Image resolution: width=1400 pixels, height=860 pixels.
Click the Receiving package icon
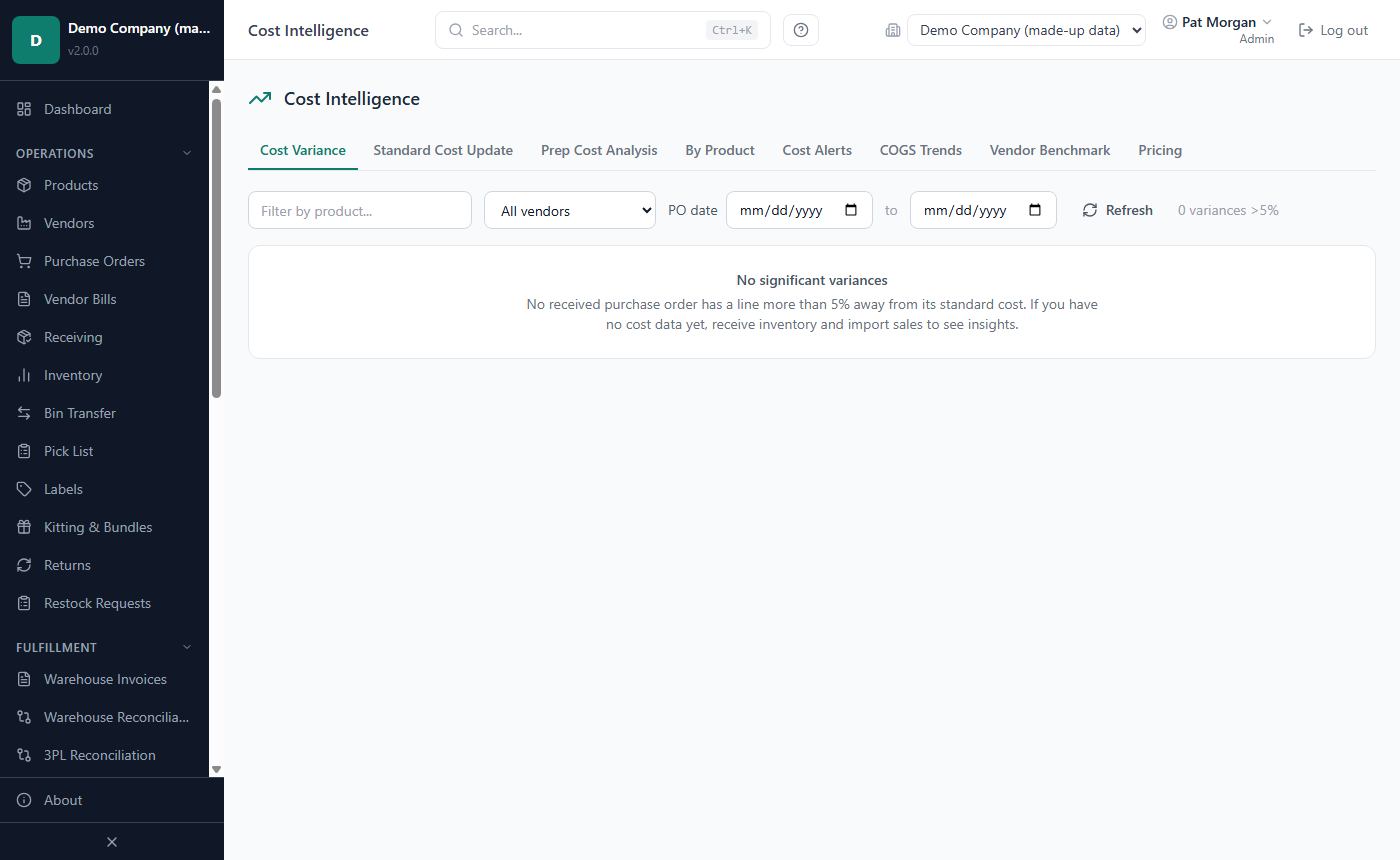24,337
